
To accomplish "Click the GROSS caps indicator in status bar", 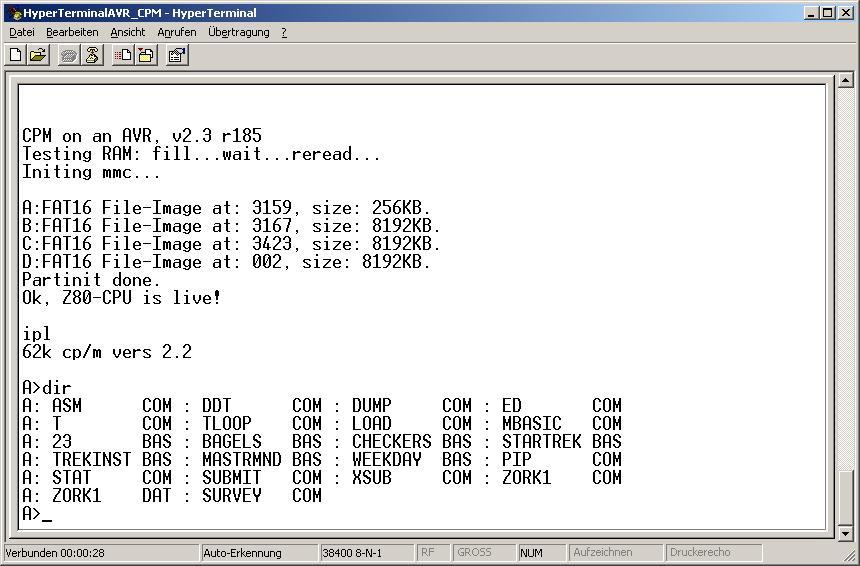I will tap(474, 553).
